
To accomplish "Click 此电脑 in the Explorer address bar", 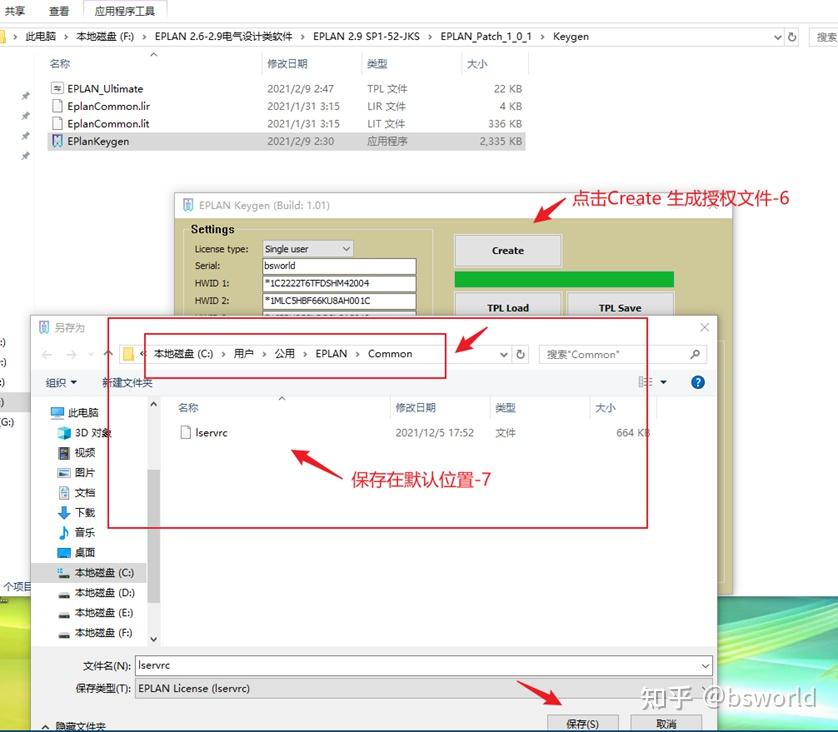I will [41, 36].
